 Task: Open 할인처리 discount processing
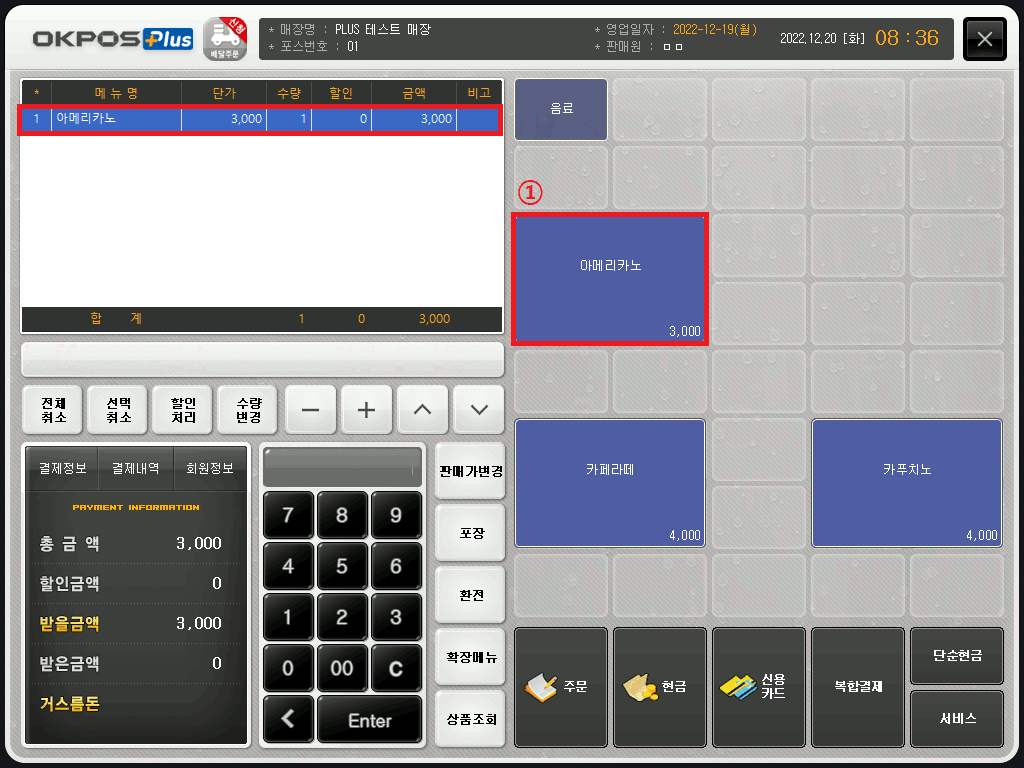tap(183, 410)
